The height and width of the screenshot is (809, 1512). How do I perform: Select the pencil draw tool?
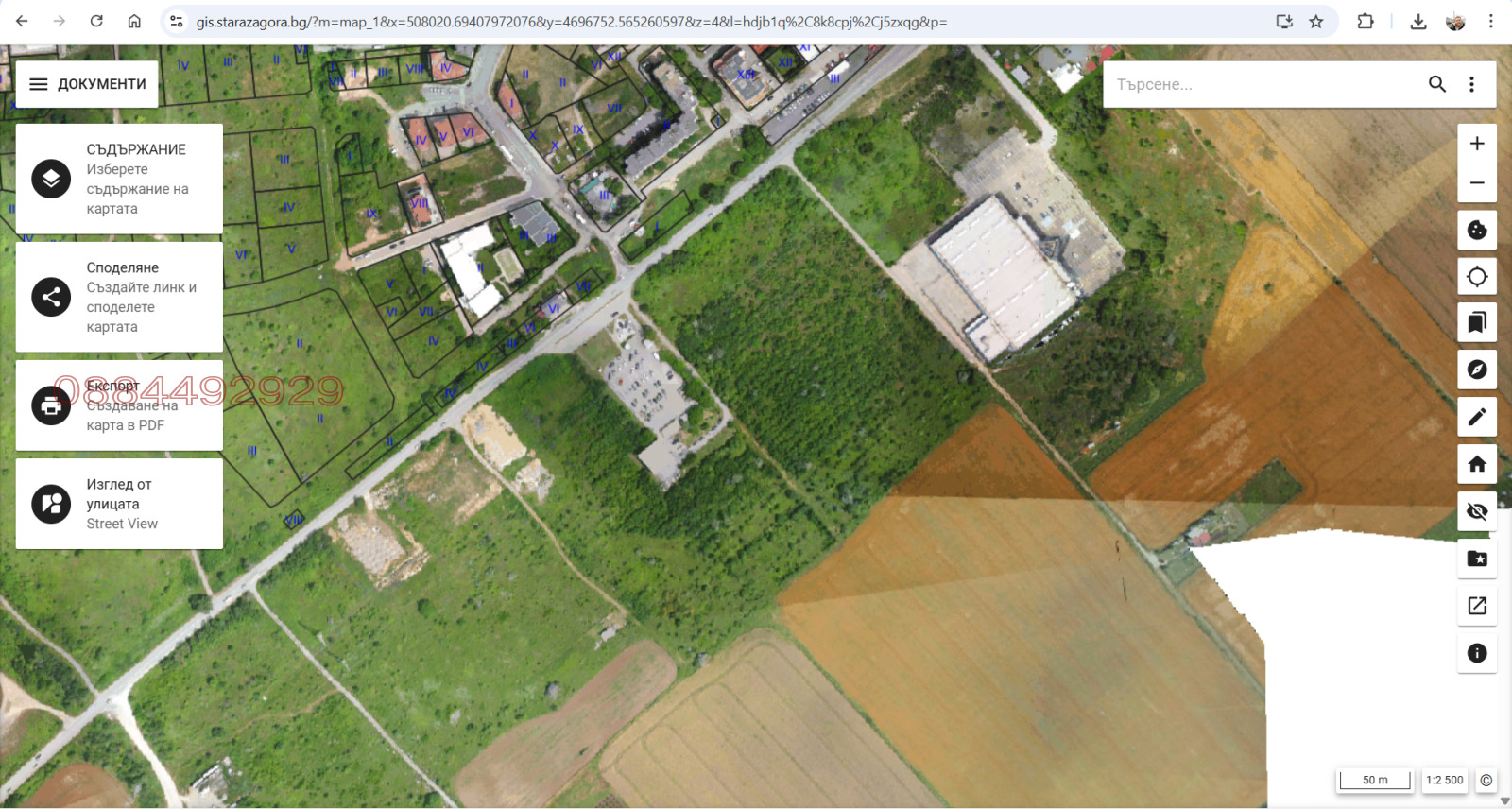pyautogui.click(x=1477, y=417)
